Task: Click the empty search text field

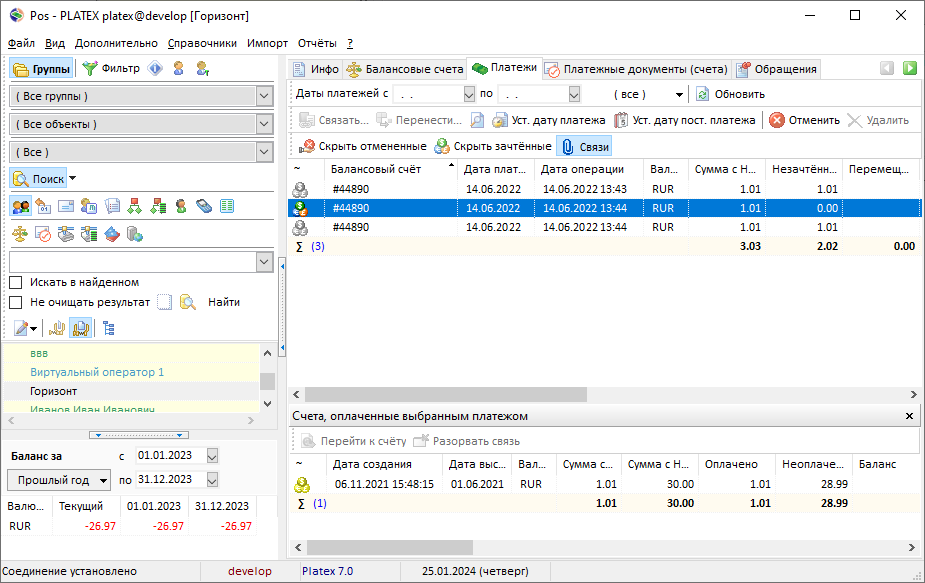Action: [x=133, y=262]
